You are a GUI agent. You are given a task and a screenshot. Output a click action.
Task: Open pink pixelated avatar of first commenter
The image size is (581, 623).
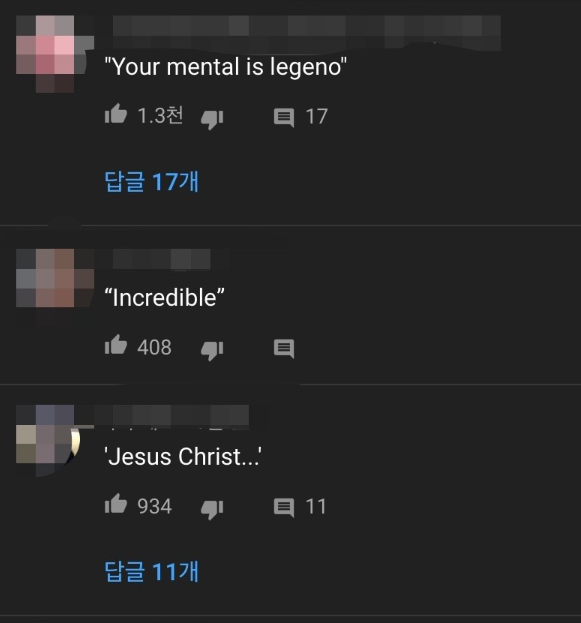coord(55,54)
